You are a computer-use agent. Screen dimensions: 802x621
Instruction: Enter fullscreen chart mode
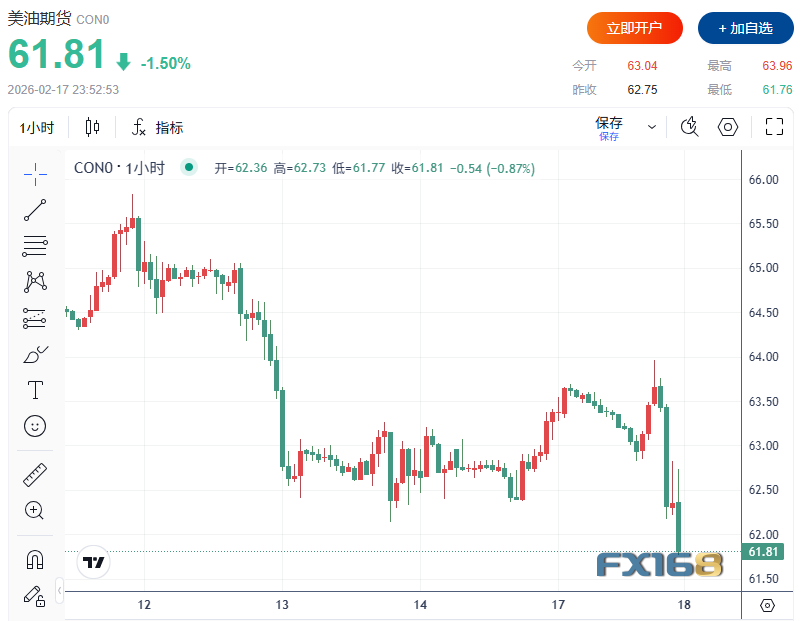pyautogui.click(x=772, y=127)
